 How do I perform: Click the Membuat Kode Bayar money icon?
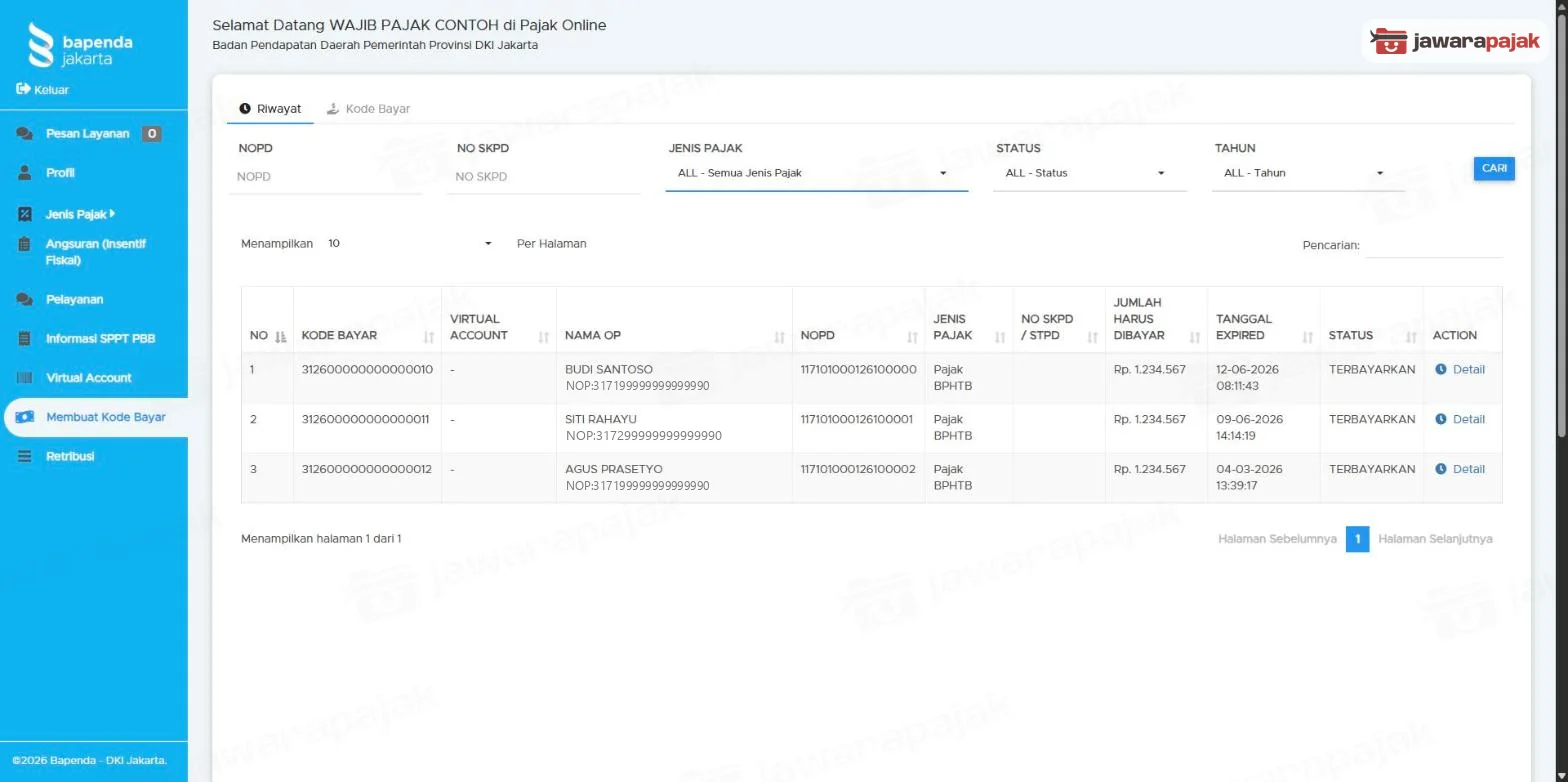[25, 417]
